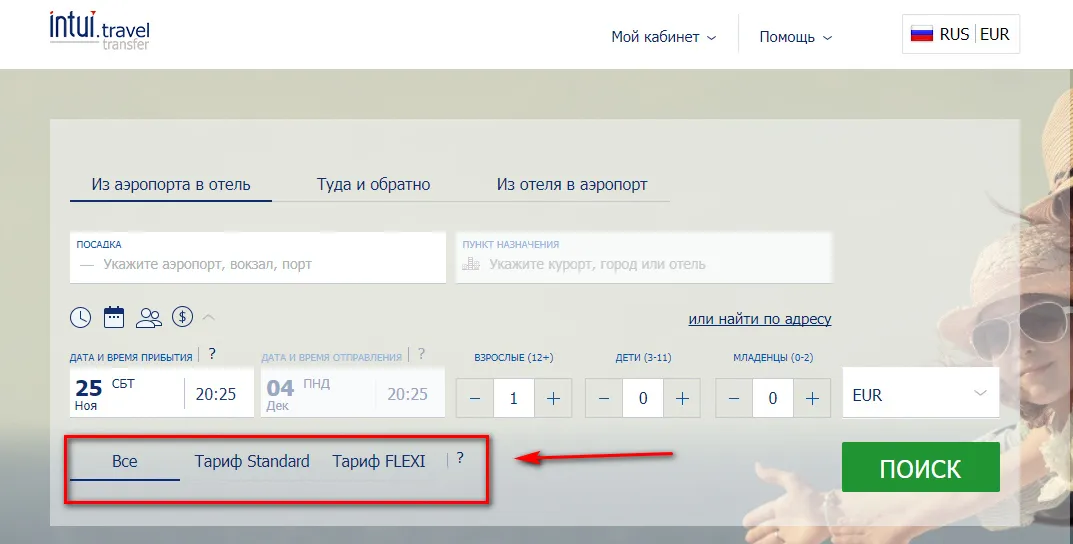Click the clock time icon
1073x544 pixels.
click(x=81, y=318)
